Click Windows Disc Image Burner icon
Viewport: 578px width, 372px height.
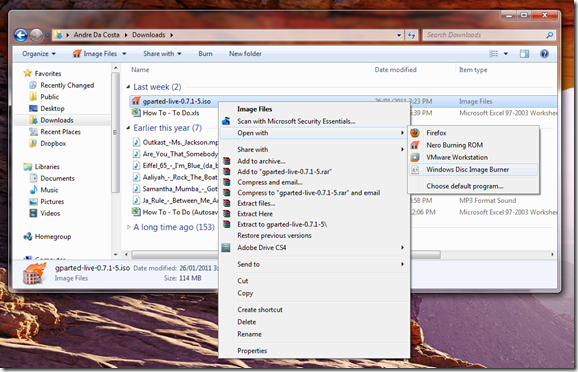415,170
